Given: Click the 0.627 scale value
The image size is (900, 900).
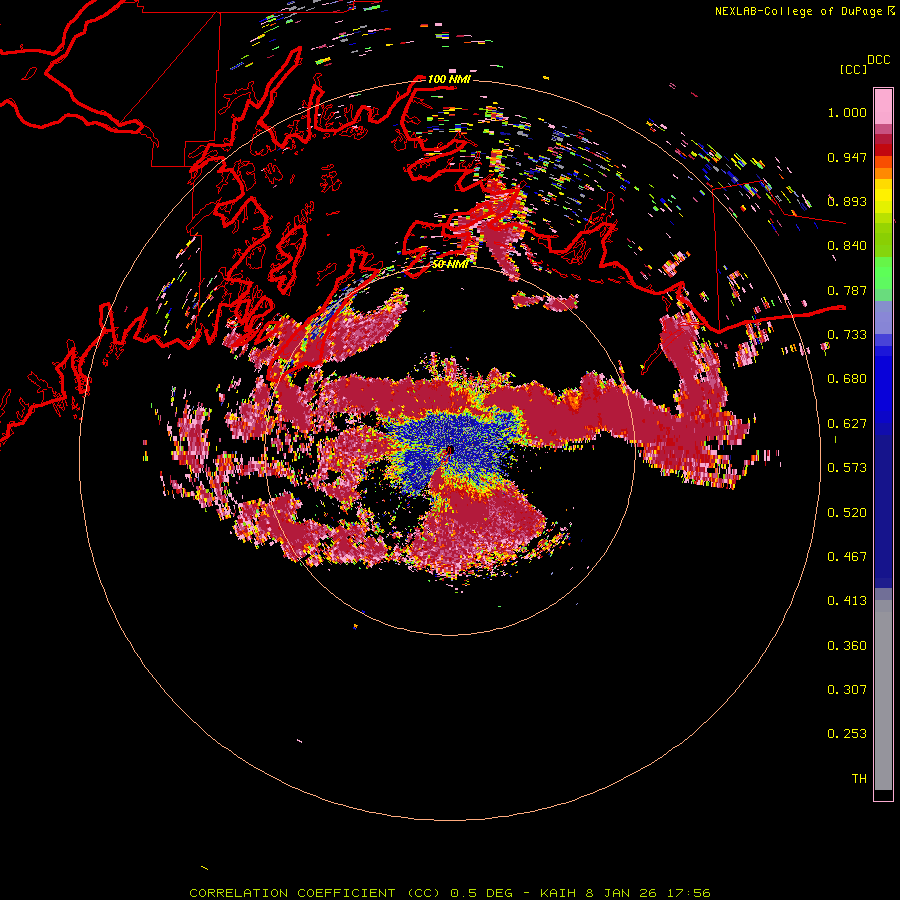Looking at the screenshot, I should 847,424.
